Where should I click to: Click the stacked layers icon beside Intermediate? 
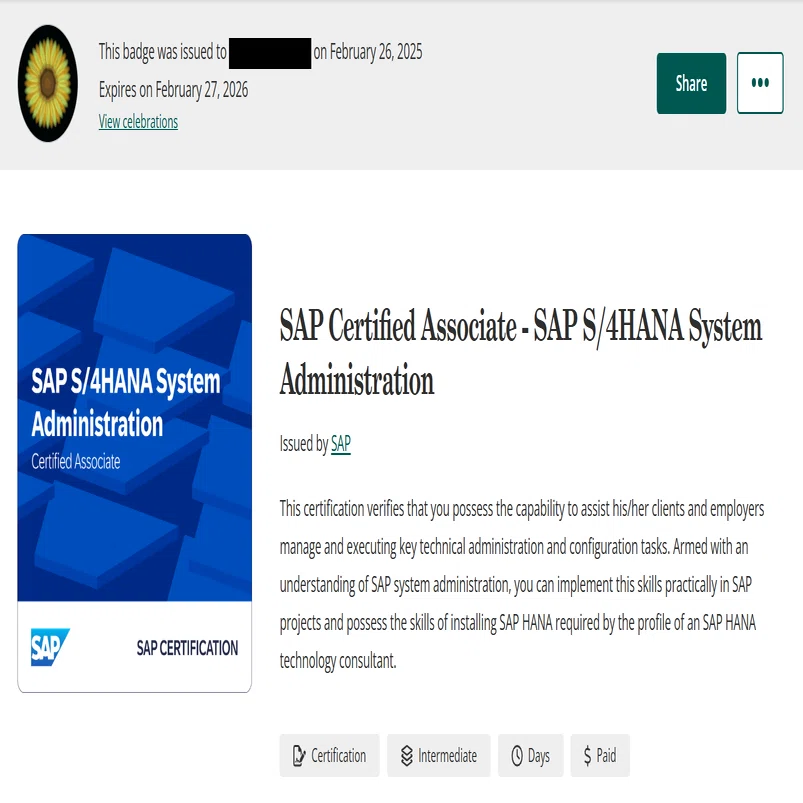407,756
